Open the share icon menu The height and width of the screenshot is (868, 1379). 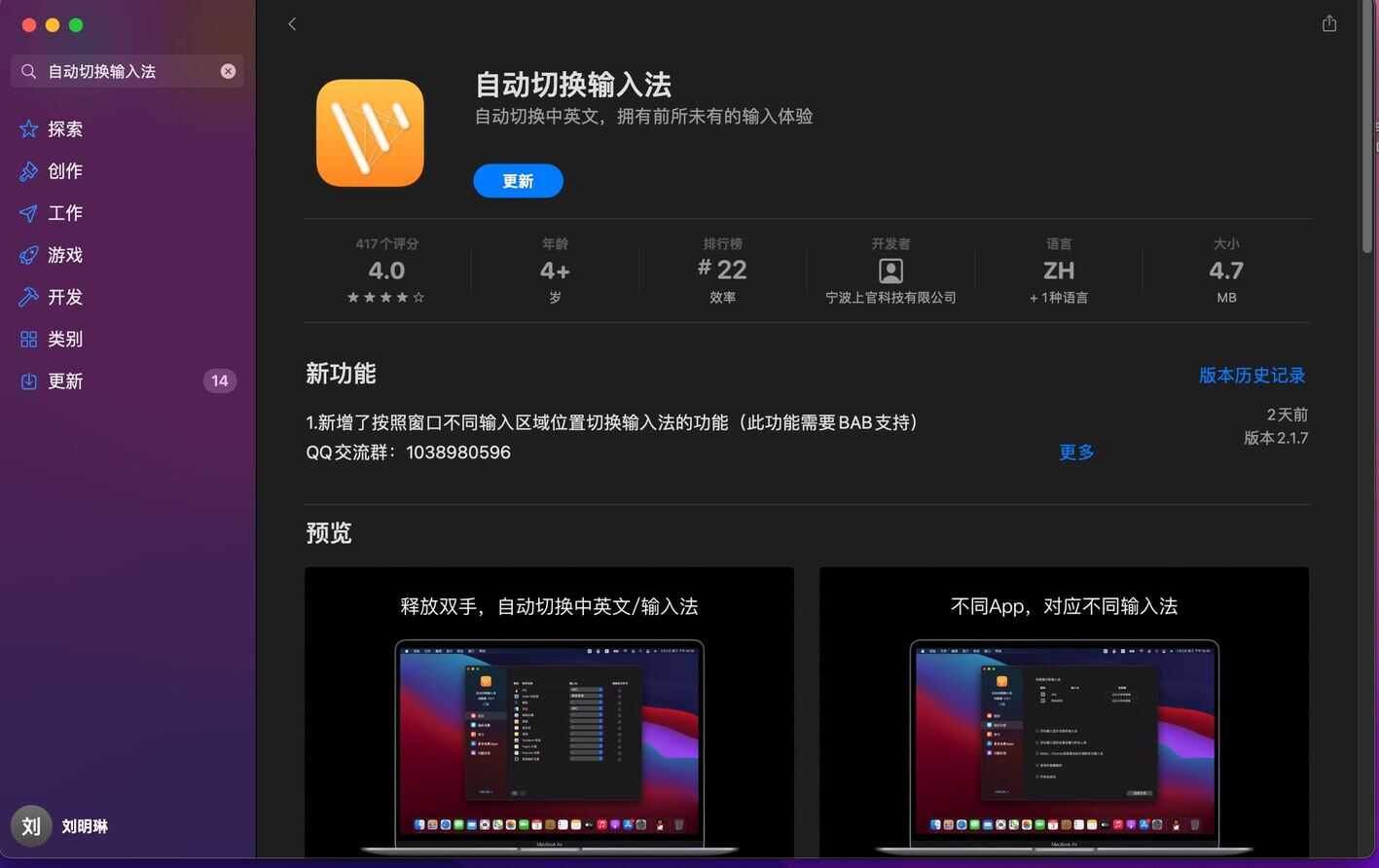click(1329, 23)
